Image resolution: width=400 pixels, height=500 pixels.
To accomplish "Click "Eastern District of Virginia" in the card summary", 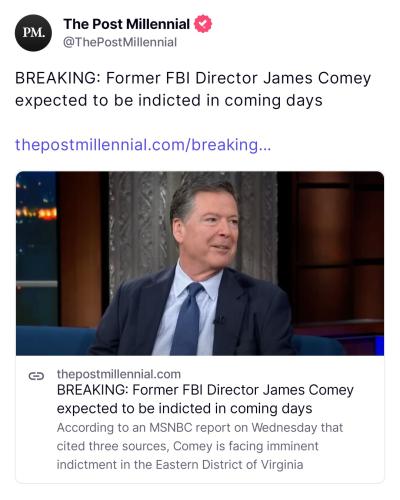I will (229, 465).
